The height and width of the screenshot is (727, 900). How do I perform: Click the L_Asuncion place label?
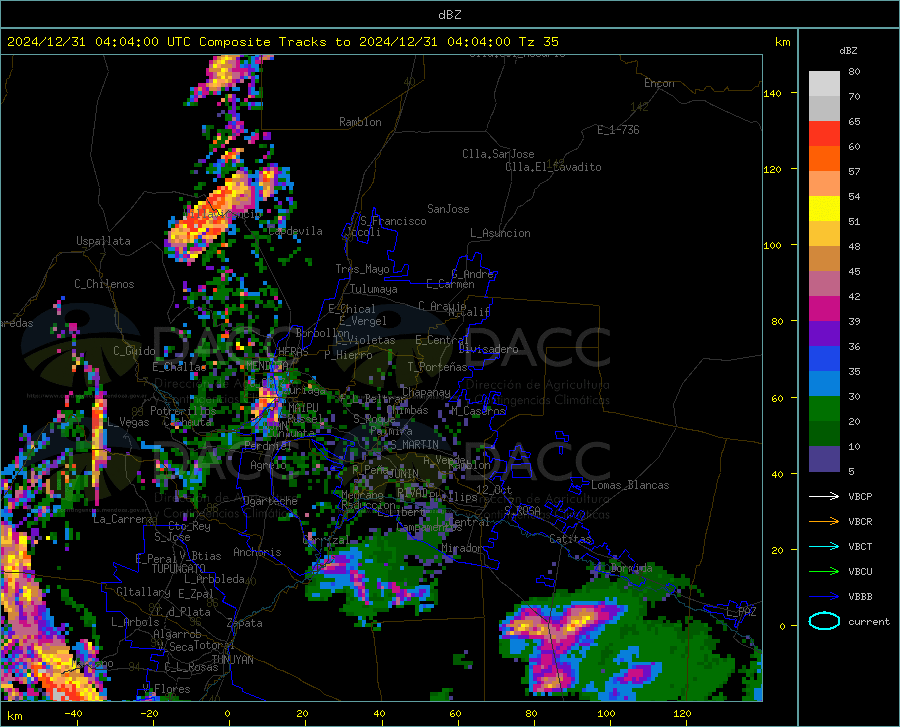(x=500, y=233)
